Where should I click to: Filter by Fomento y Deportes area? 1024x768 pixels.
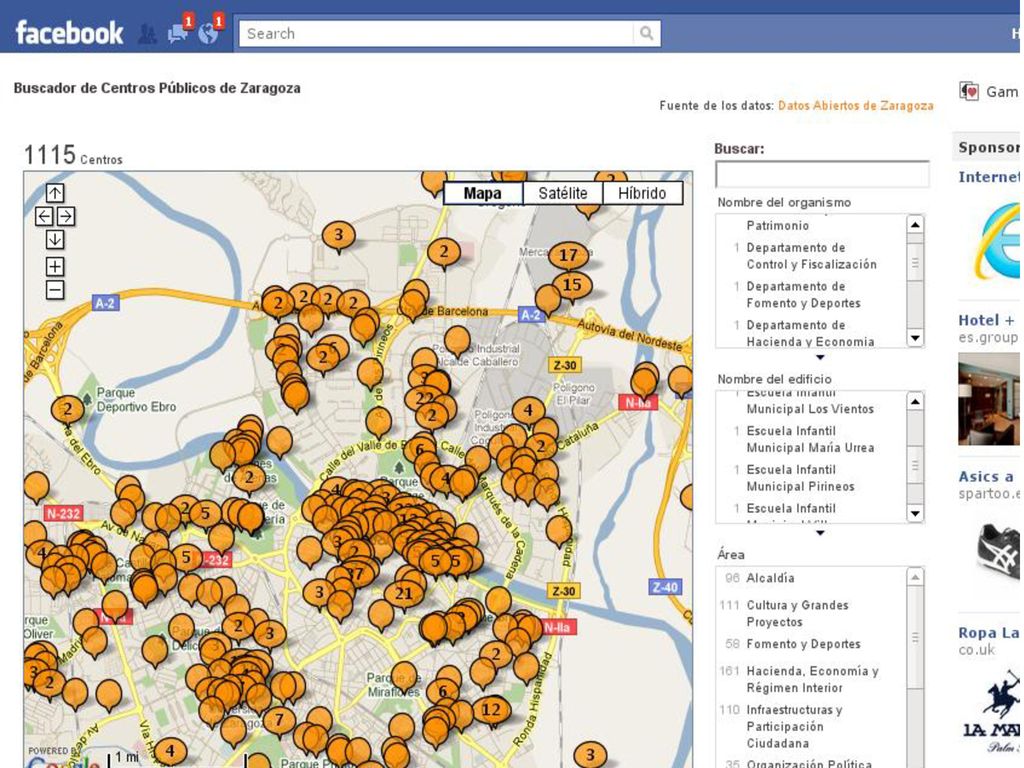(803, 644)
